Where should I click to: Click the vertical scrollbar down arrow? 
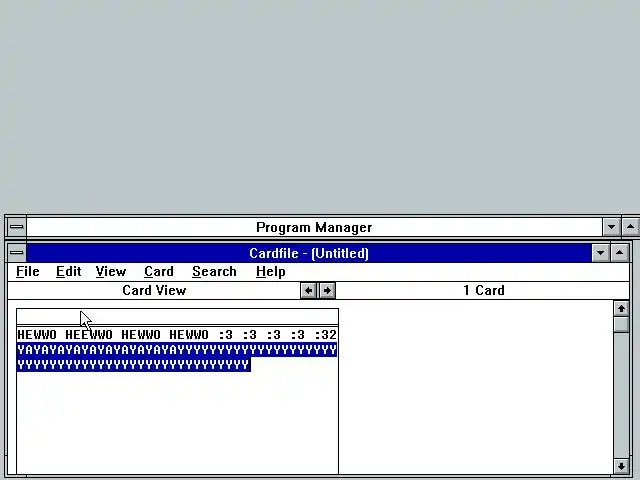621,466
